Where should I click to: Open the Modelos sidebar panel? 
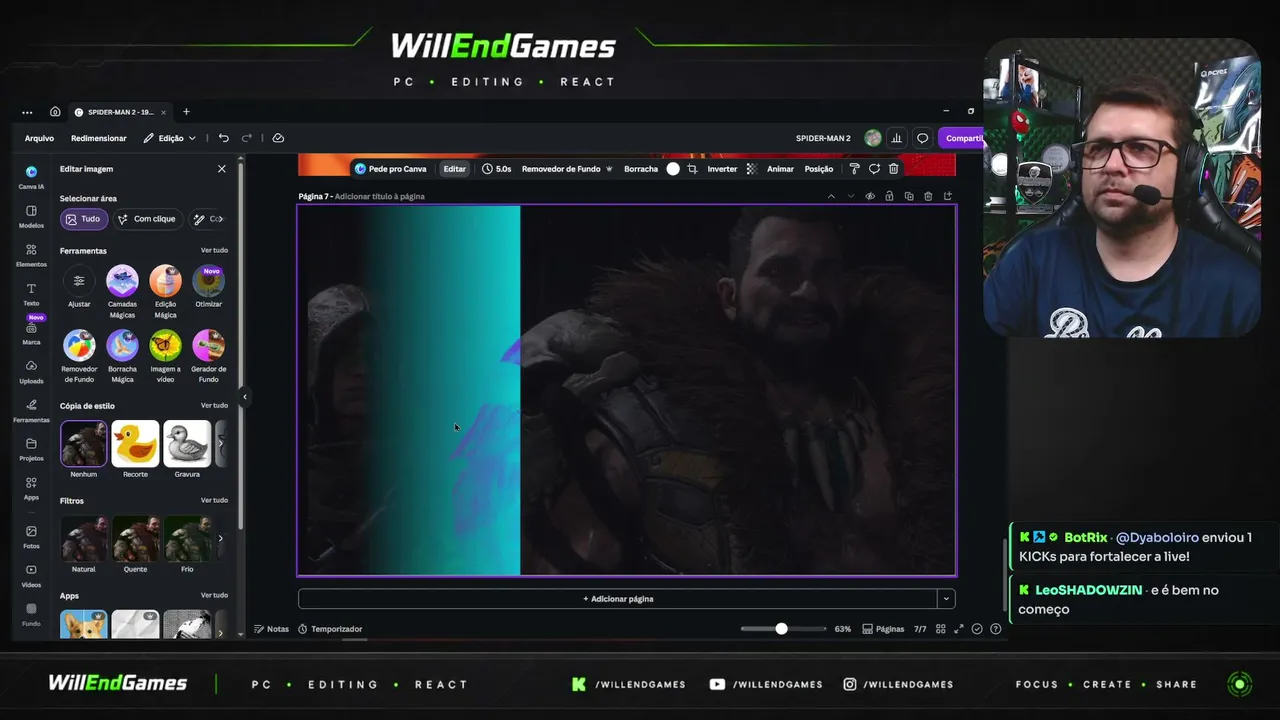pos(31,216)
